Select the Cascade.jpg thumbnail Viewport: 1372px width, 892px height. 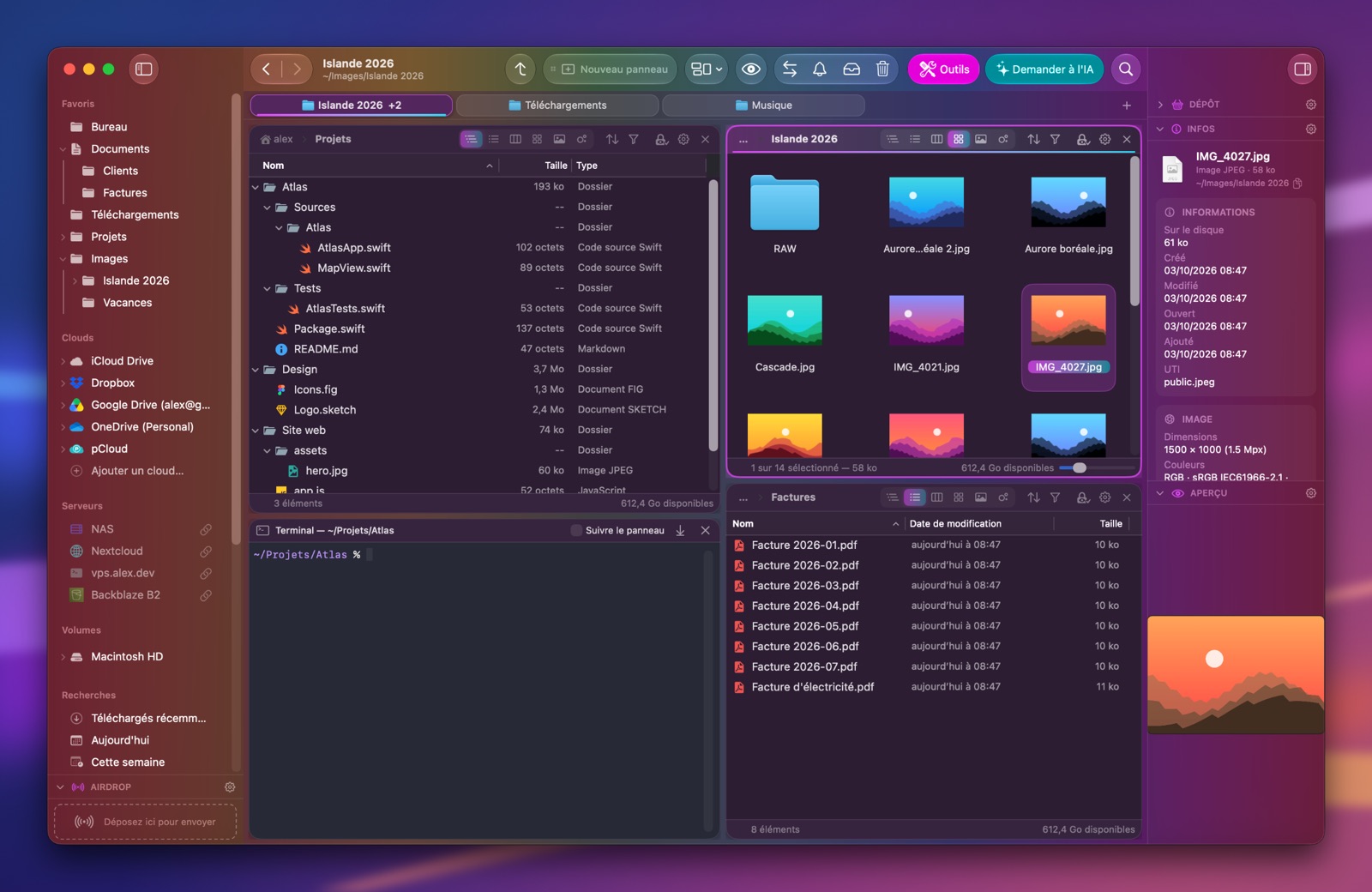[x=785, y=320]
